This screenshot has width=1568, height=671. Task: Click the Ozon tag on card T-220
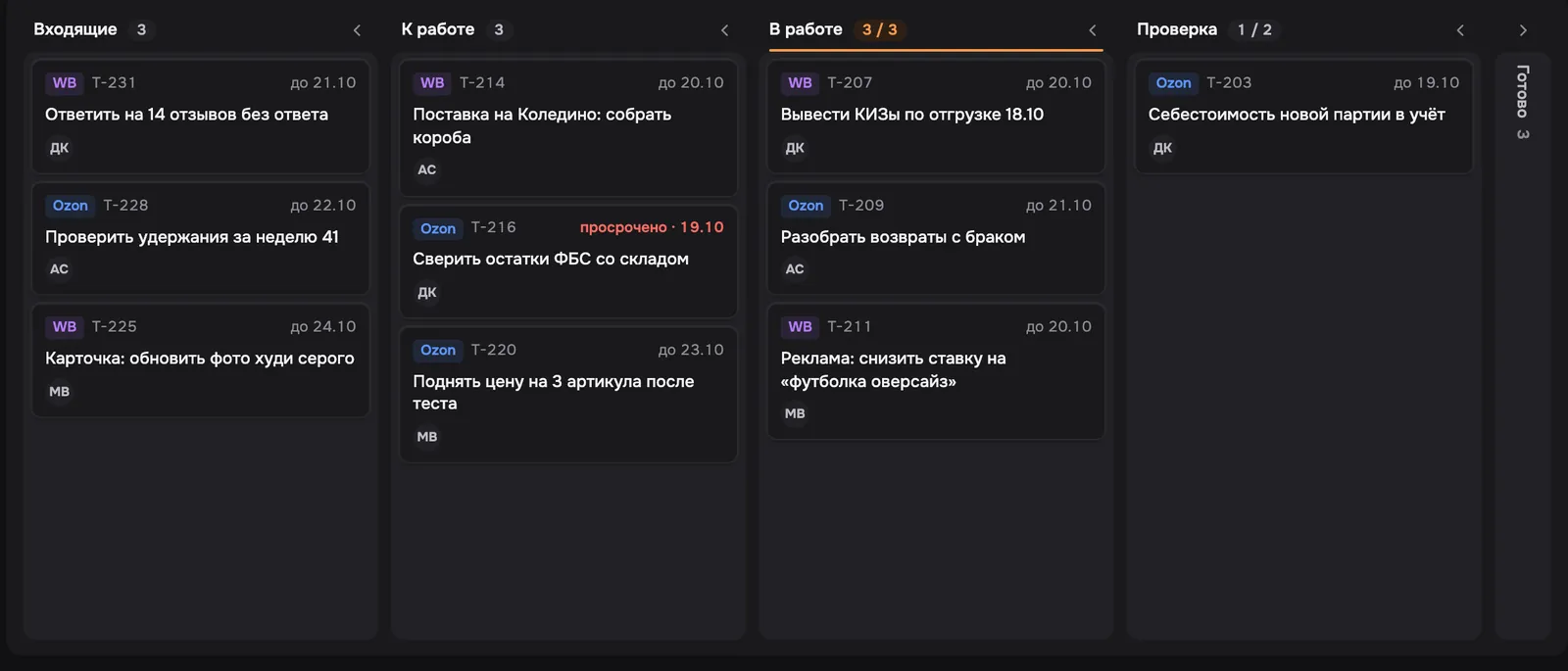(x=438, y=350)
